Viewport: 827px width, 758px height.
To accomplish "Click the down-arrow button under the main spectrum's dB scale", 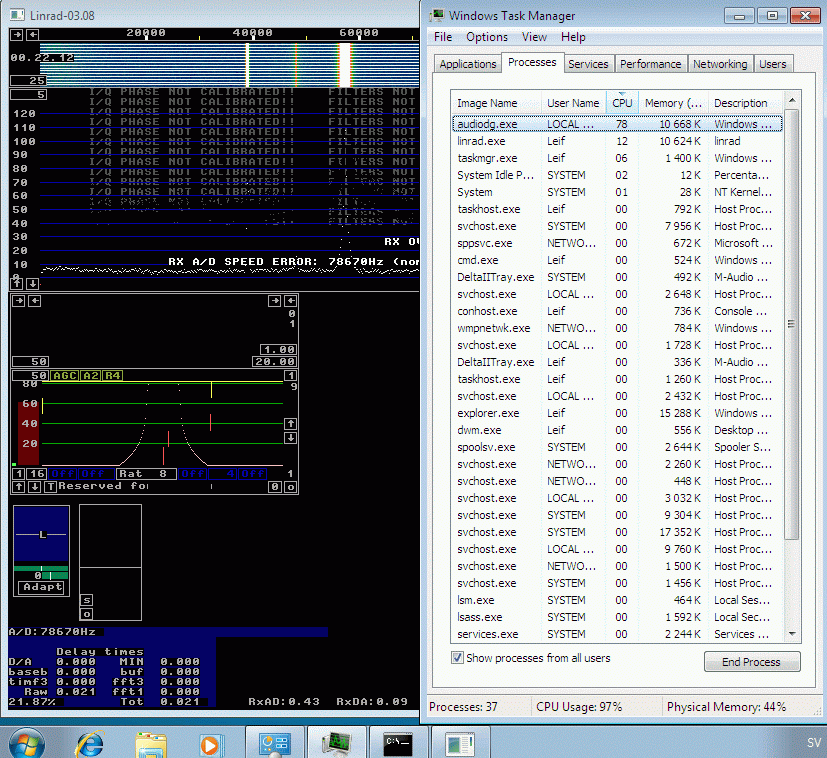I will click(33, 284).
